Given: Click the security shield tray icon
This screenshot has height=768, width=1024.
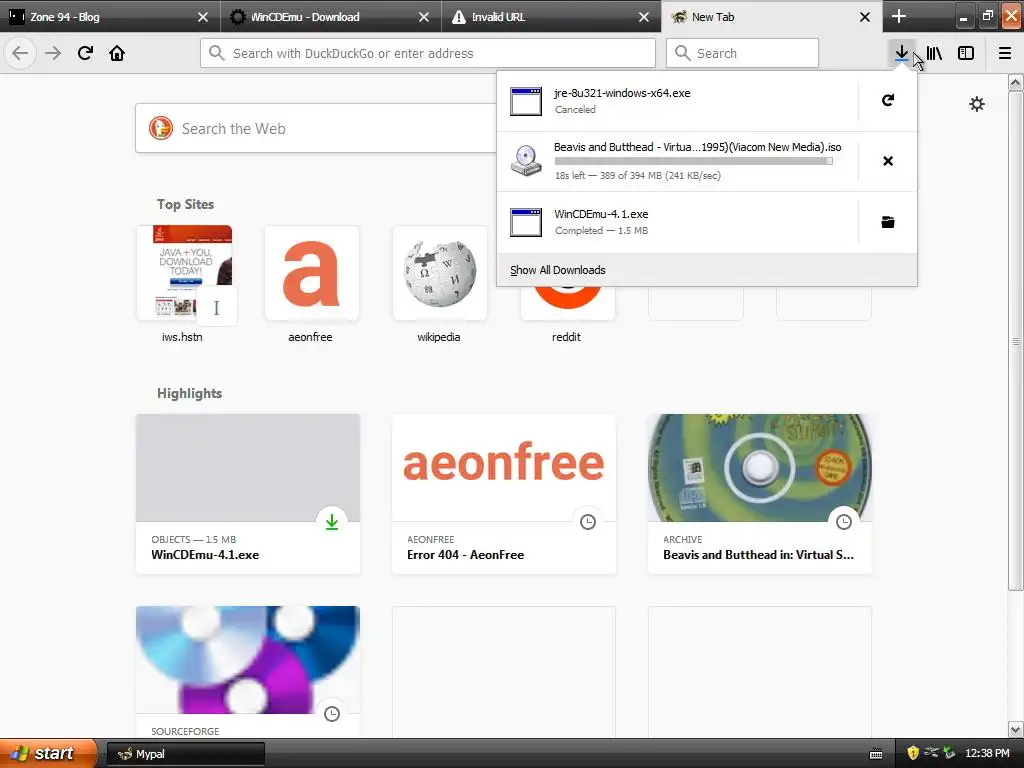Looking at the screenshot, I should pyautogui.click(x=913, y=753).
